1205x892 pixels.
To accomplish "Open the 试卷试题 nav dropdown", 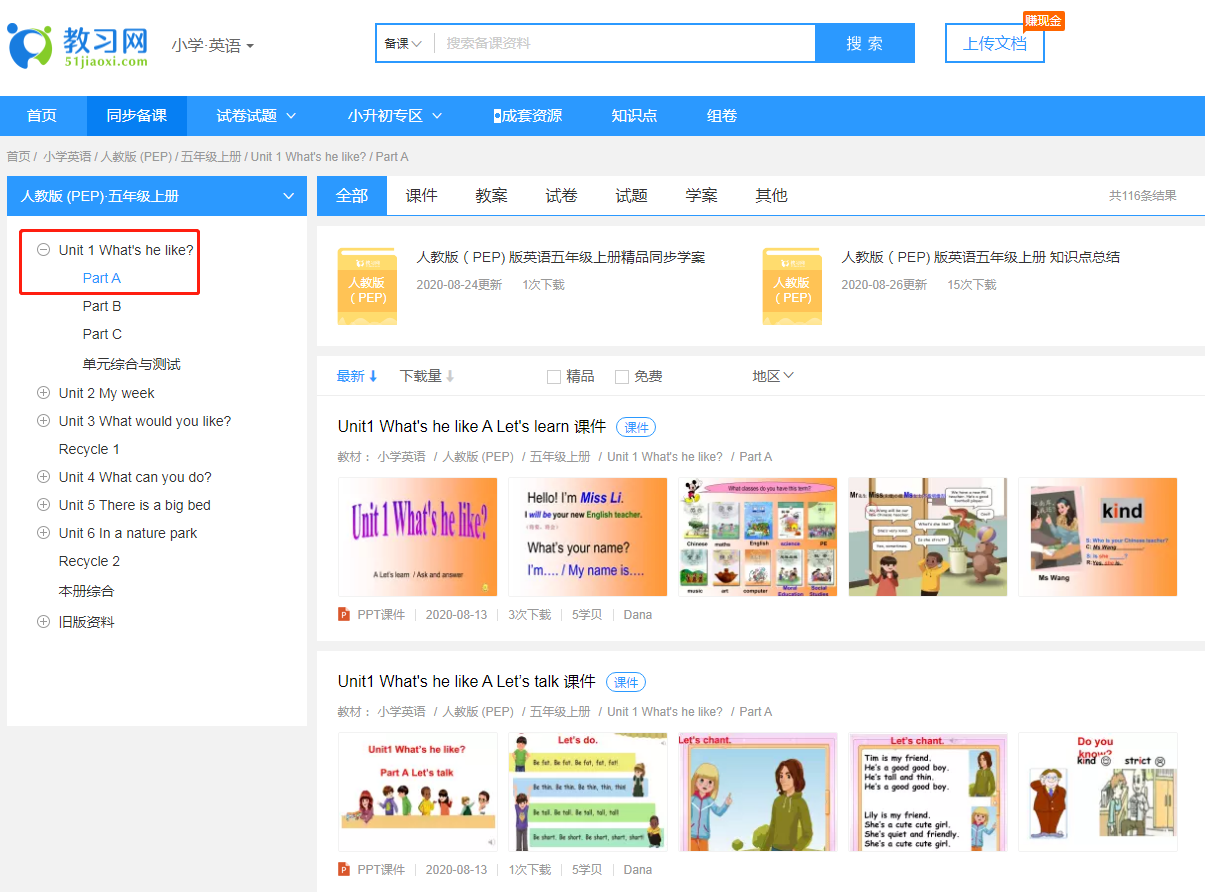I will pyautogui.click(x=257, y=116).
